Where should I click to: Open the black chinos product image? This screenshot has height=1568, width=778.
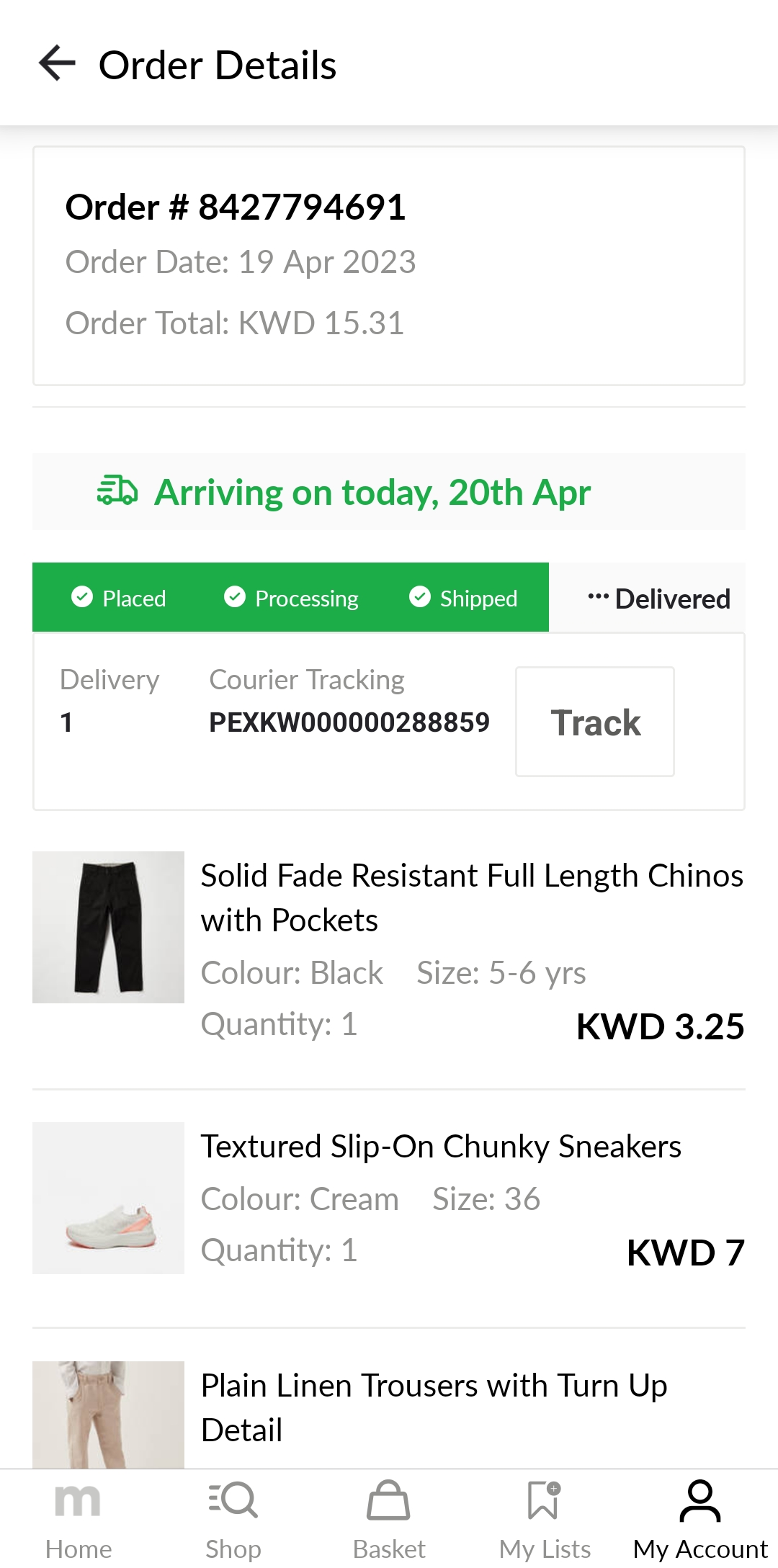click(108, 927)
